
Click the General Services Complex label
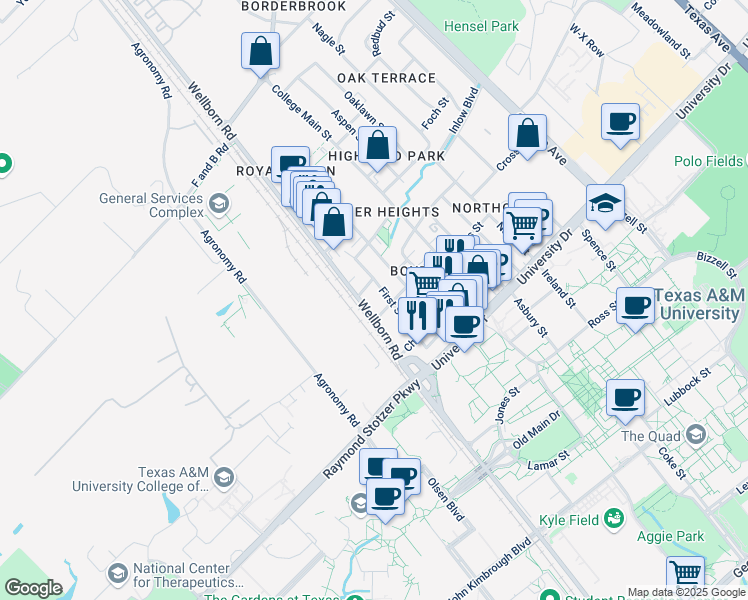pos(151,205)
